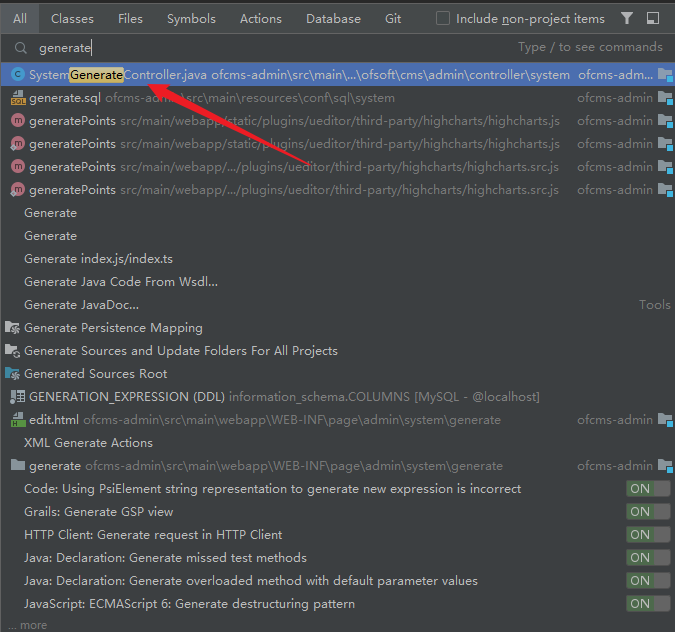This screenshot has height=632, width=675.
Task: Select Generate Persistence Mapping
Action: pyautogui.click(x=338, y=328)
